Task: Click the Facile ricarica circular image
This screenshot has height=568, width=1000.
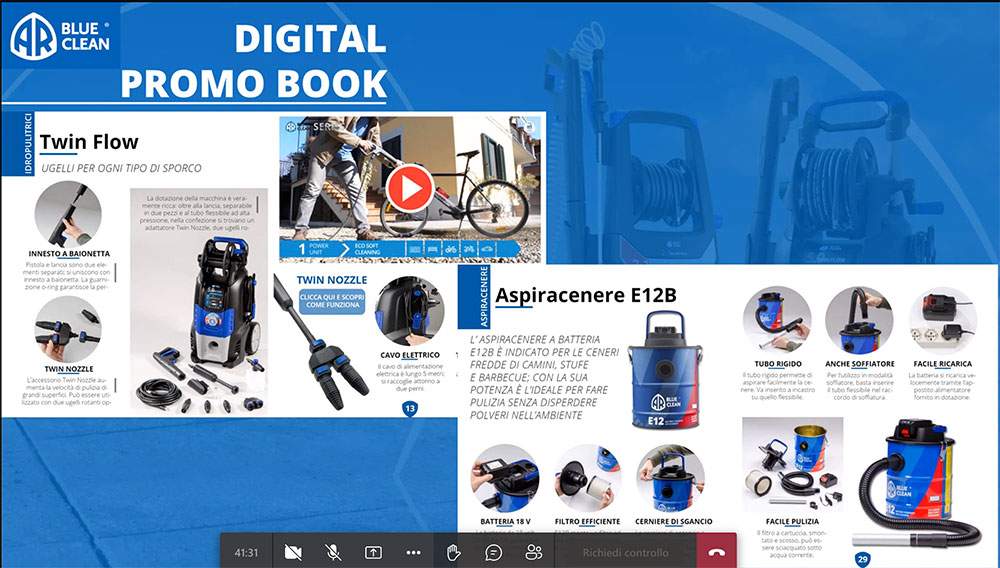Action: click(942, 321)
